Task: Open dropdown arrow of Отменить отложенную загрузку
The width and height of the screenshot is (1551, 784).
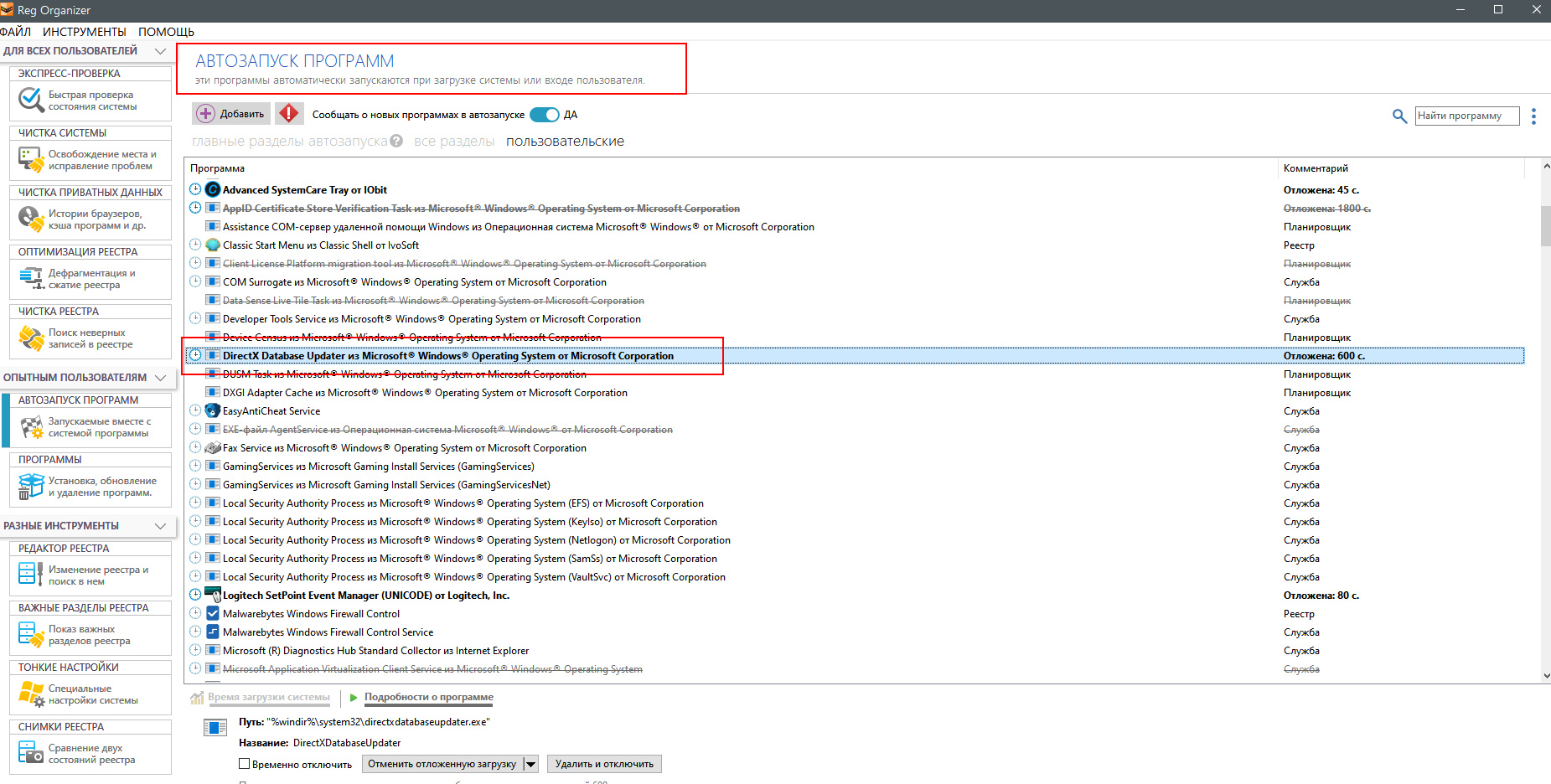Action: click(530, 764)
